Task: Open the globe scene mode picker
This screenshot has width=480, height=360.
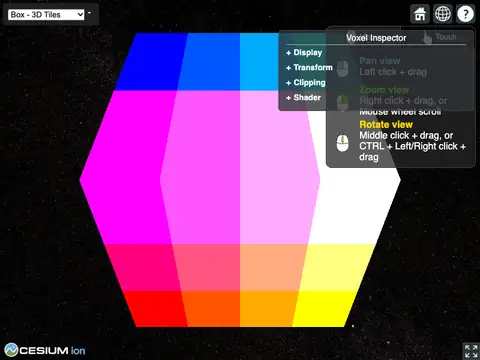Action: coord(443,14)
